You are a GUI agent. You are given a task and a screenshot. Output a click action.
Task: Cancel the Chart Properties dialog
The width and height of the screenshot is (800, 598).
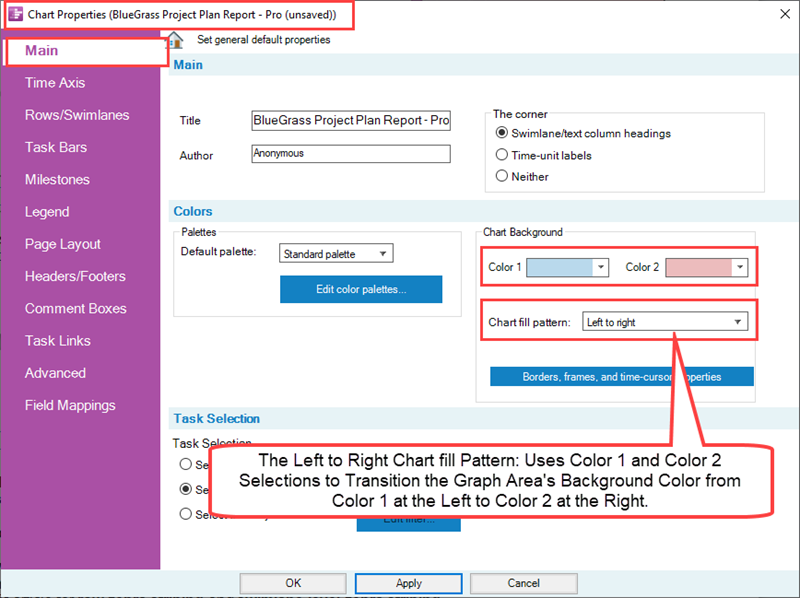[x=523, y=583]
